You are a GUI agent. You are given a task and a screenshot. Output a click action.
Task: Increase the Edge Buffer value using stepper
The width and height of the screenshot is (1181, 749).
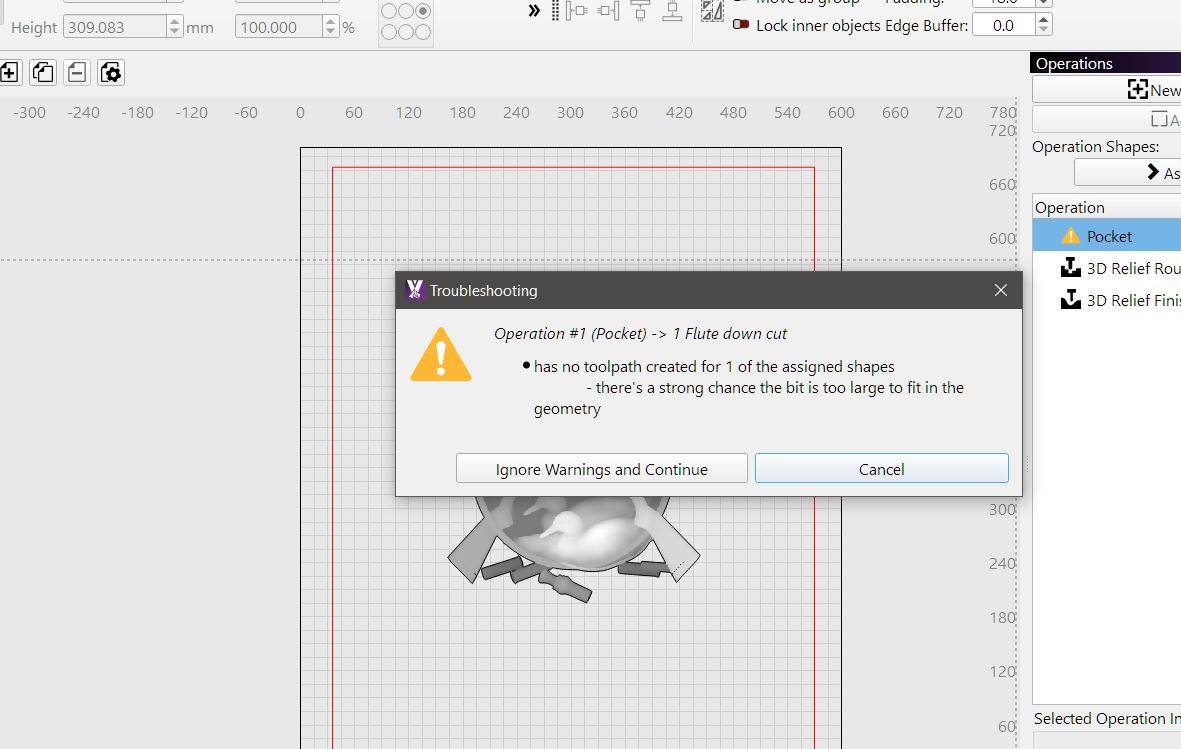[1043, 20]
